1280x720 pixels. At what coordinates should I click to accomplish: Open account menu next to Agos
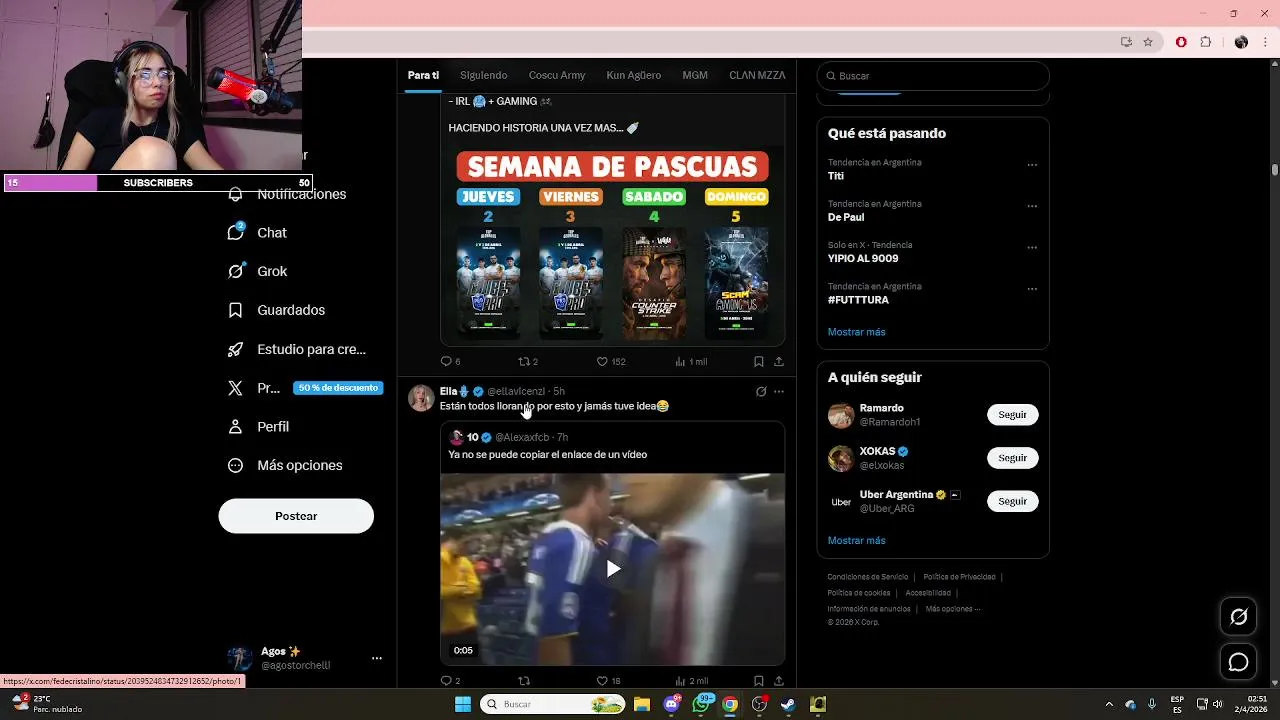pos(377,658)
